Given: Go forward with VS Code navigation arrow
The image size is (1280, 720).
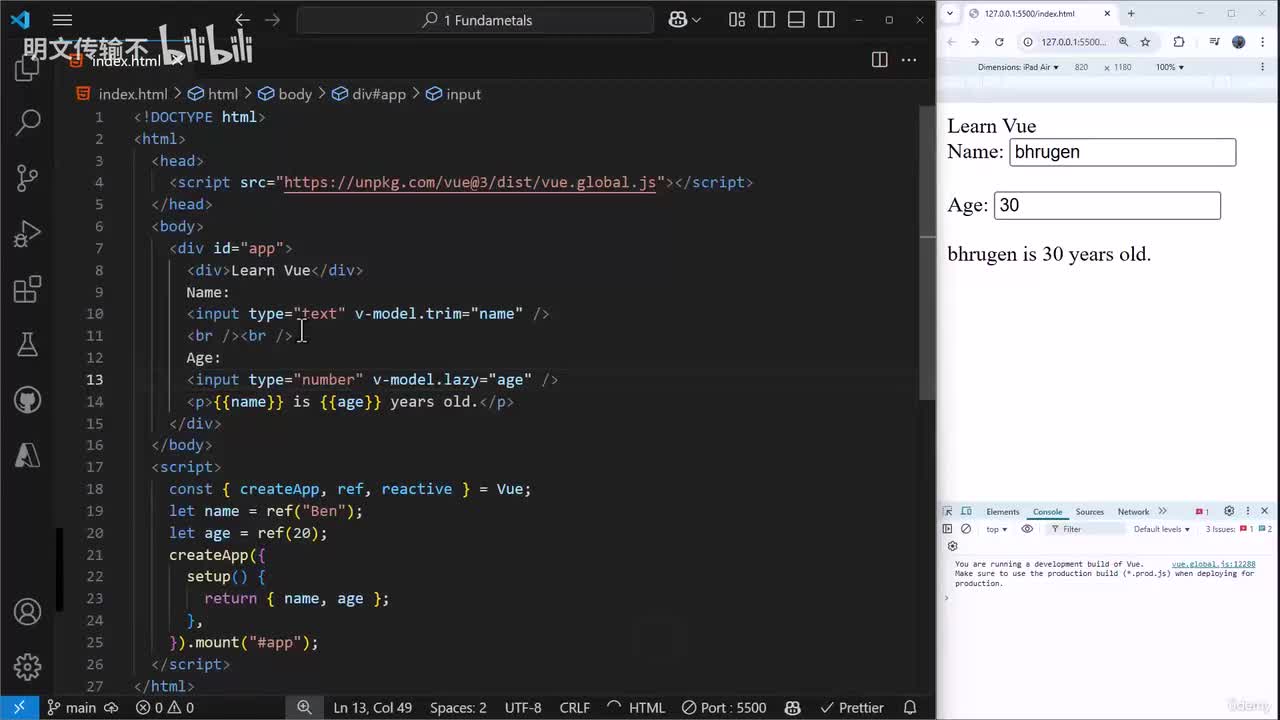Looking at the screenshot, I should point(272,20).
